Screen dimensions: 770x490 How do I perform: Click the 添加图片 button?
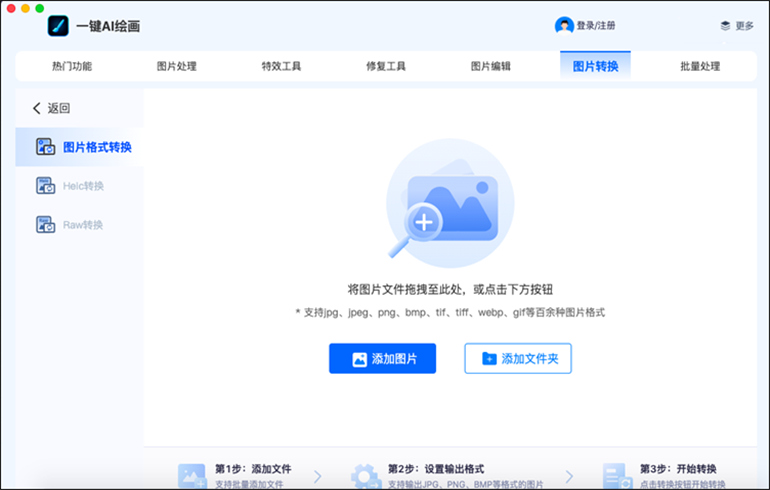click(383, 358)
